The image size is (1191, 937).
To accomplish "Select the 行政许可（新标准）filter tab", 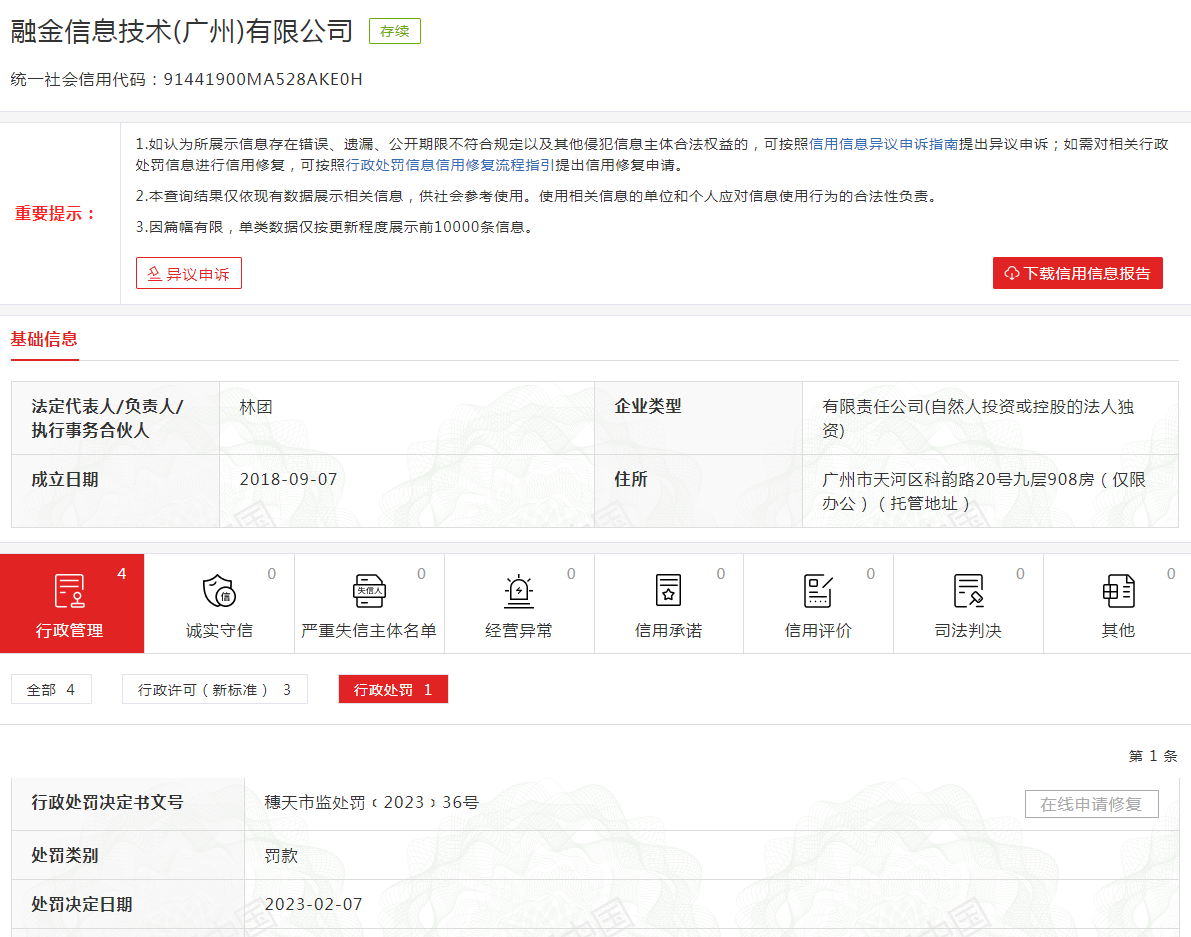I will (215, 689).
